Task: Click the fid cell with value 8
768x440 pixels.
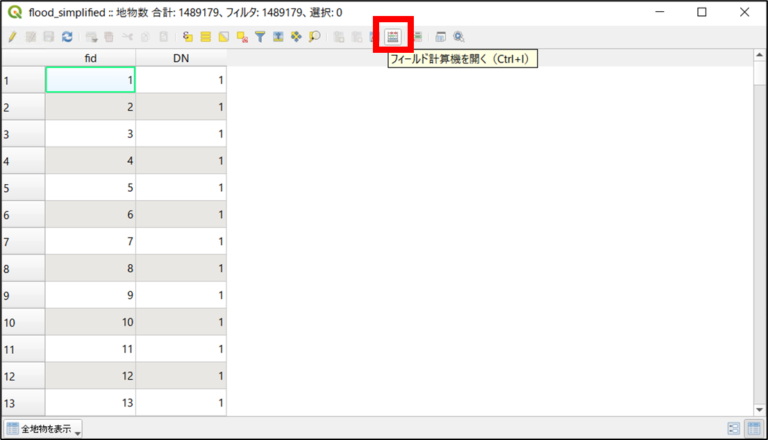Action: pyautogui.click(x=91, y=269)
